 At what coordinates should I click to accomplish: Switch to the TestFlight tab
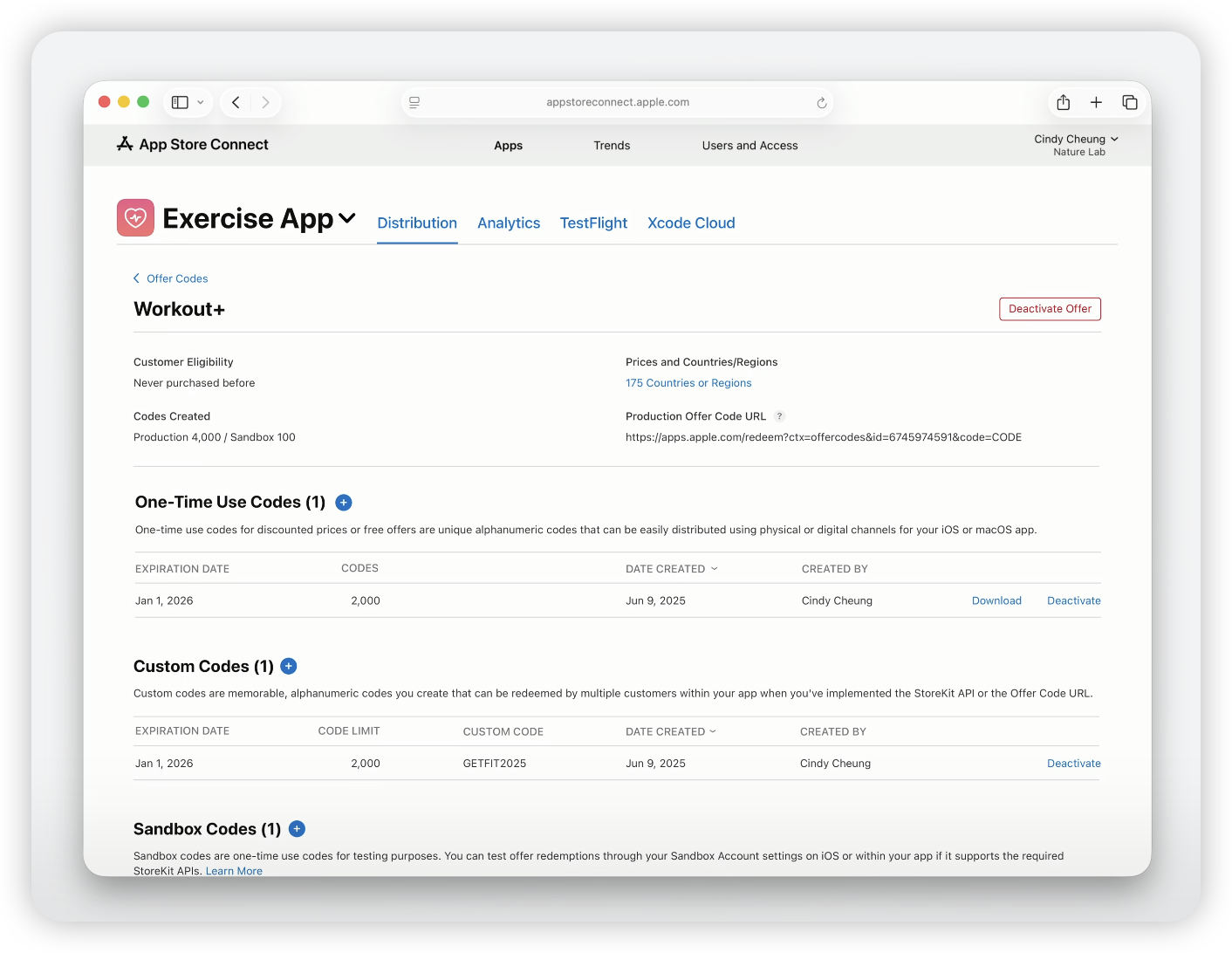(593, 223)
